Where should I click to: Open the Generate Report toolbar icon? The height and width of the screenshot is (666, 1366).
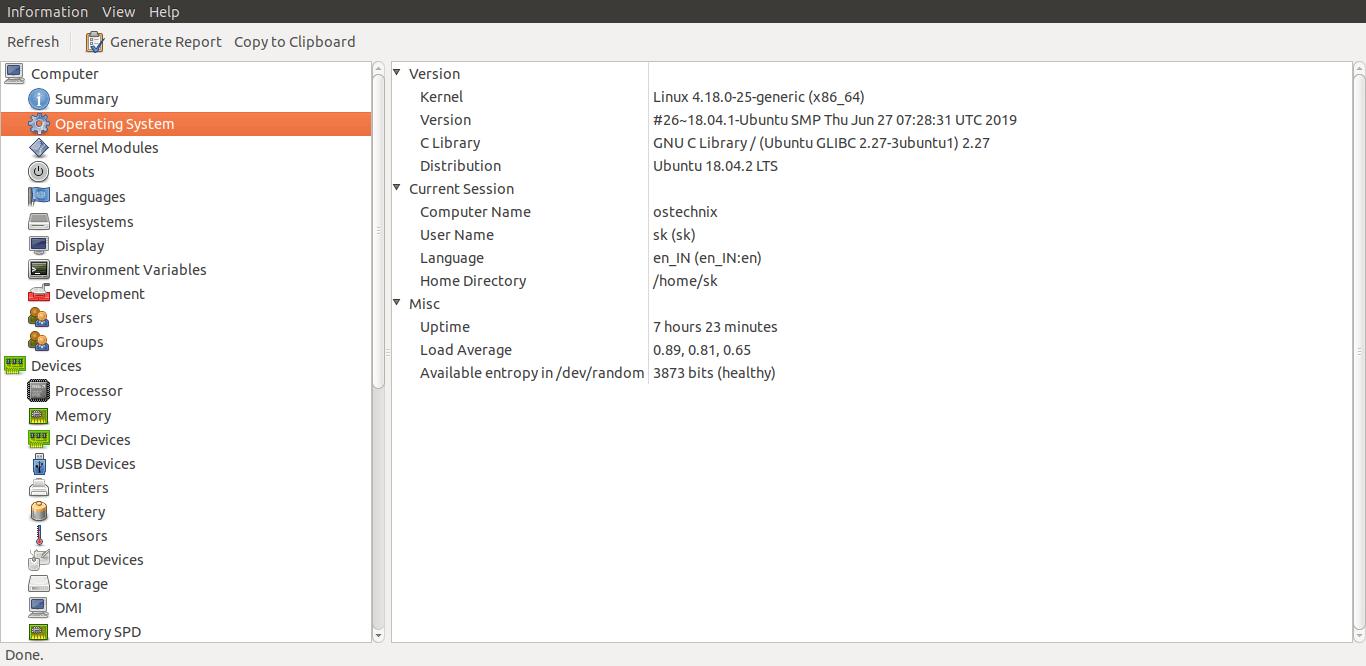coord(94,41)
